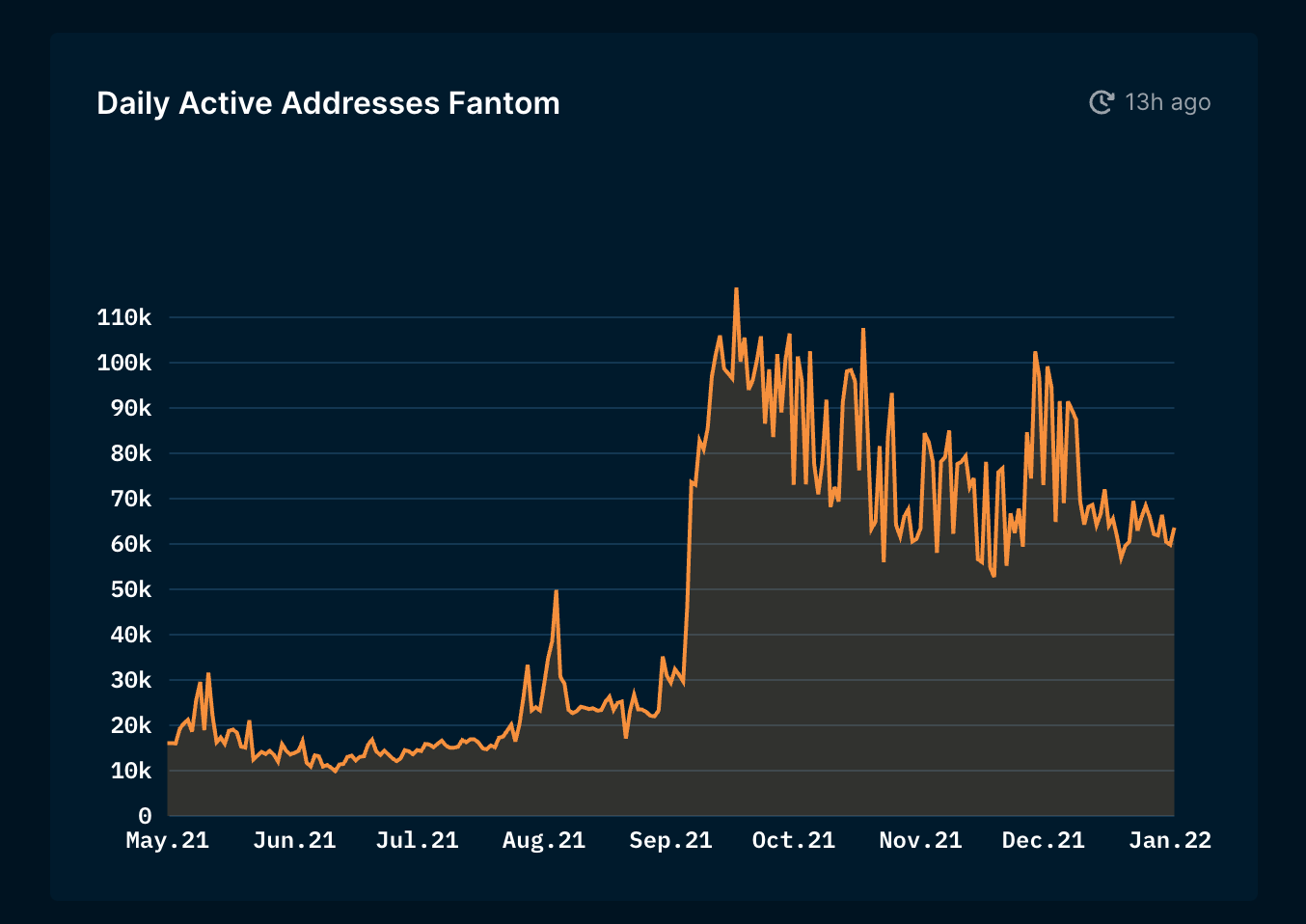Click the Dec.21 x-axis label
This screenshot has height=924, width=1306.
[x=1044, y=841]
